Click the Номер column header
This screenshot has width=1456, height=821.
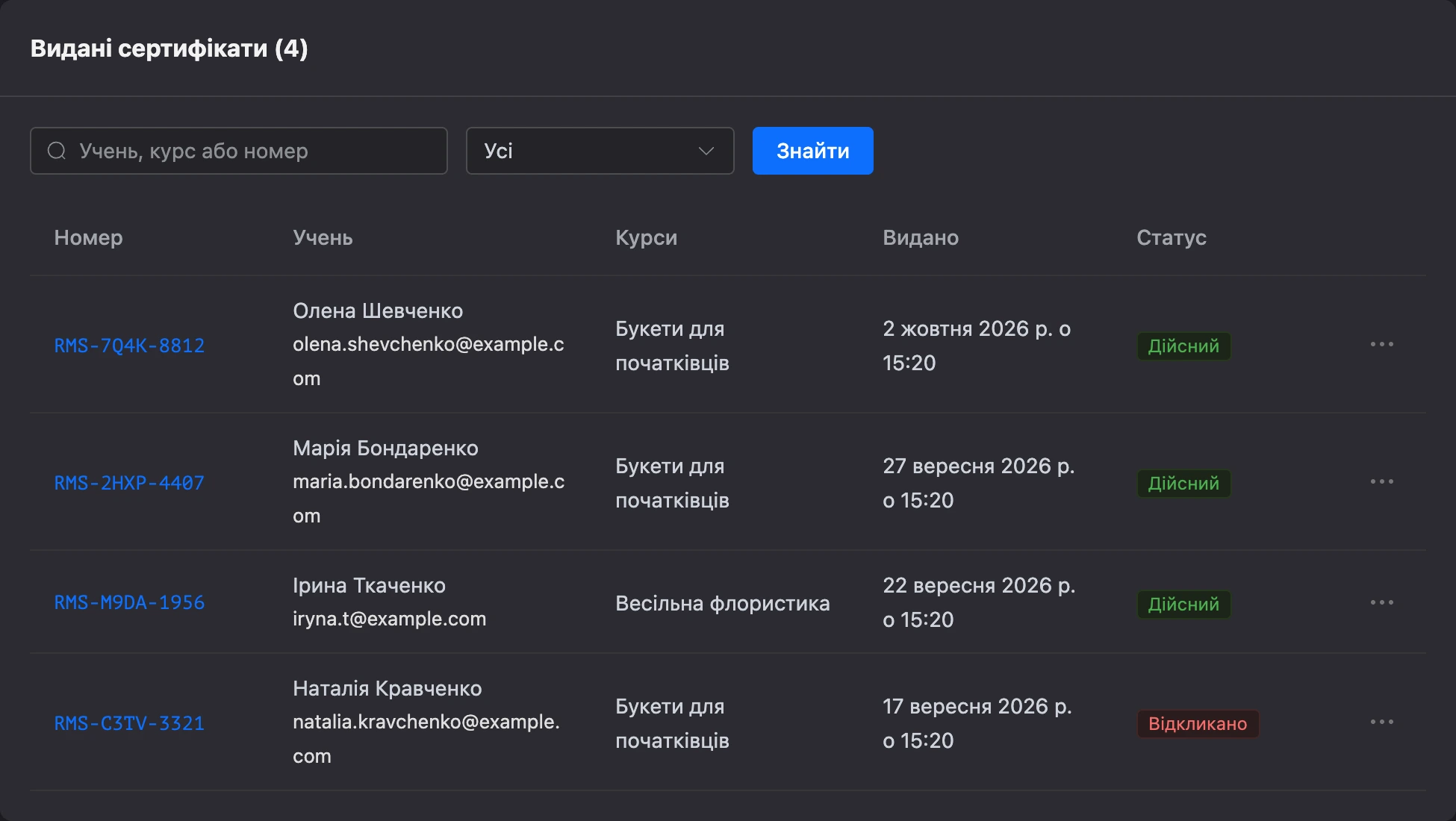tap(88, 237)
